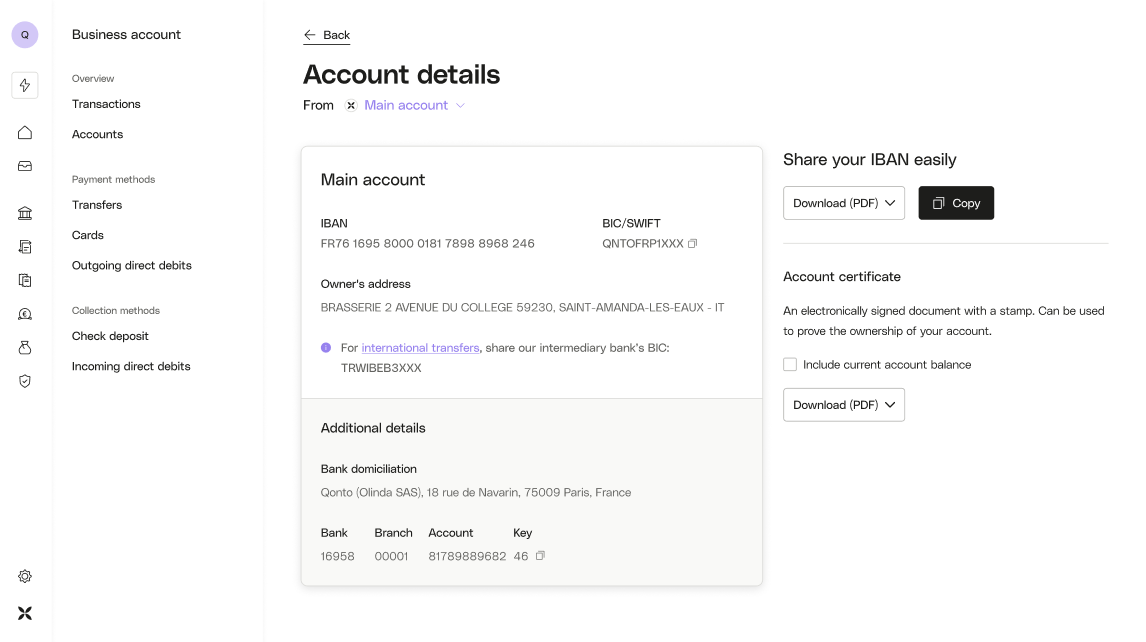Image resolution: width=1146 pixels, height=642 pixels.
Task: Go Back using the arrow link
Action: 327,35
